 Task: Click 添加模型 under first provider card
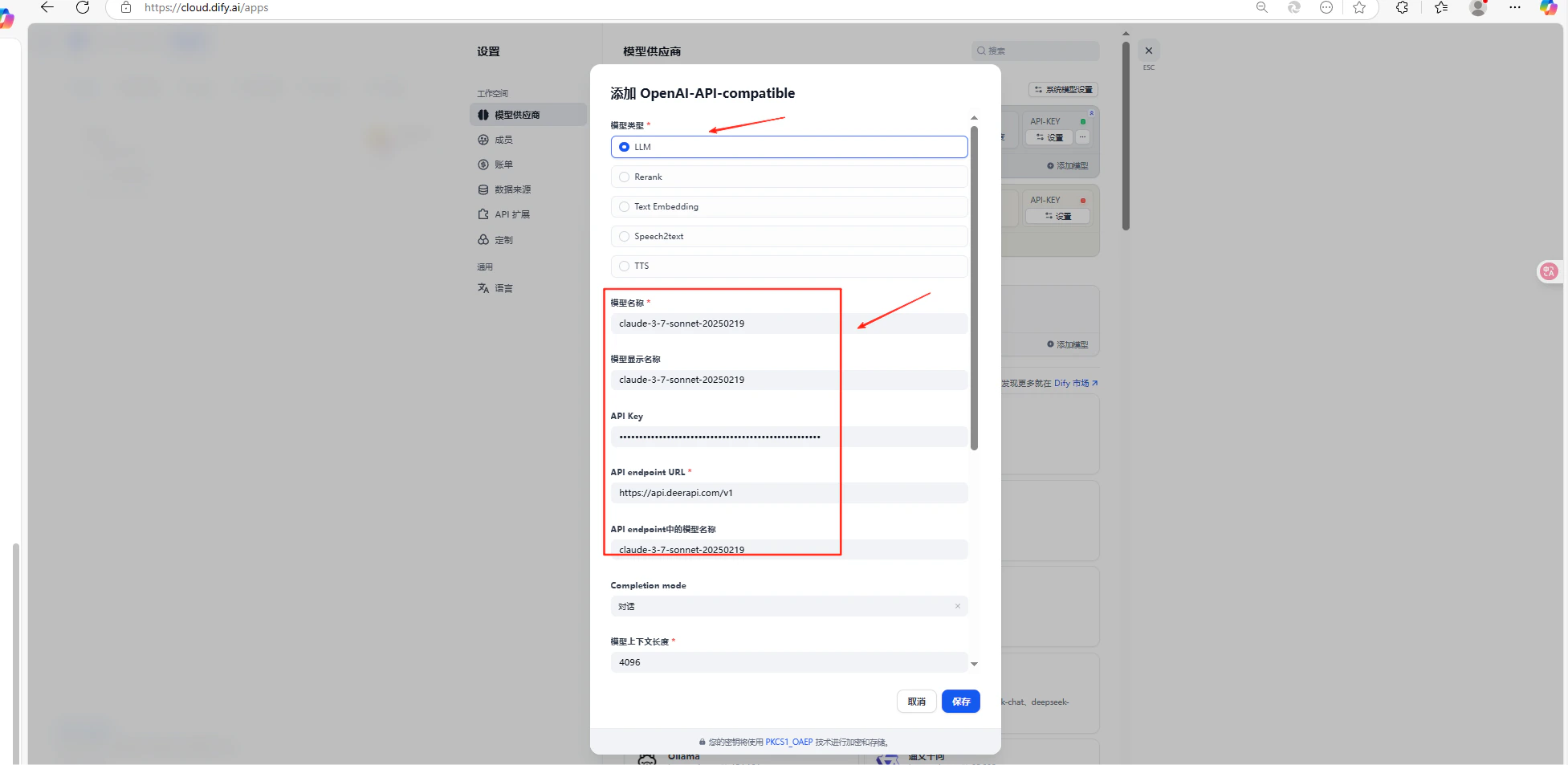point(1067,166)
